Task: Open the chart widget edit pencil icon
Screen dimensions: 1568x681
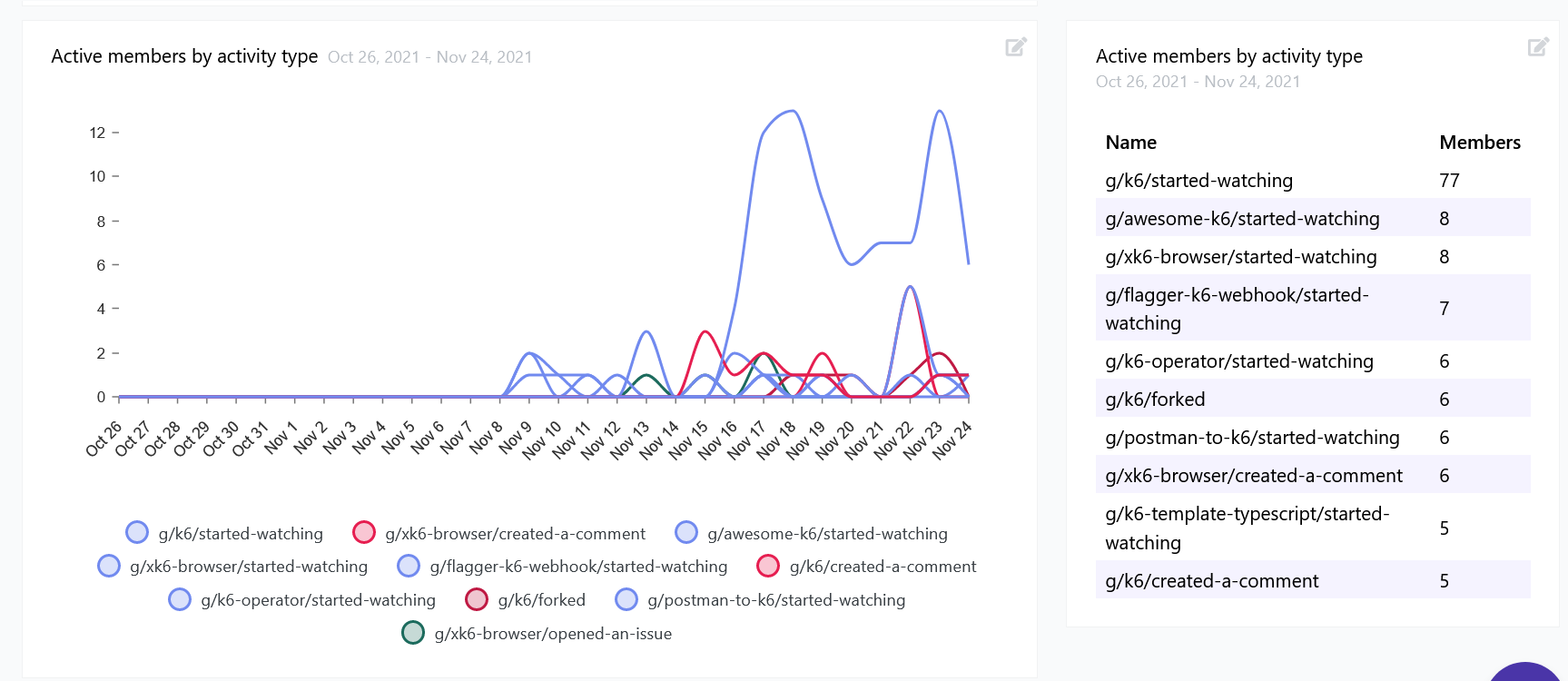Action: [x=1015, y=46]
